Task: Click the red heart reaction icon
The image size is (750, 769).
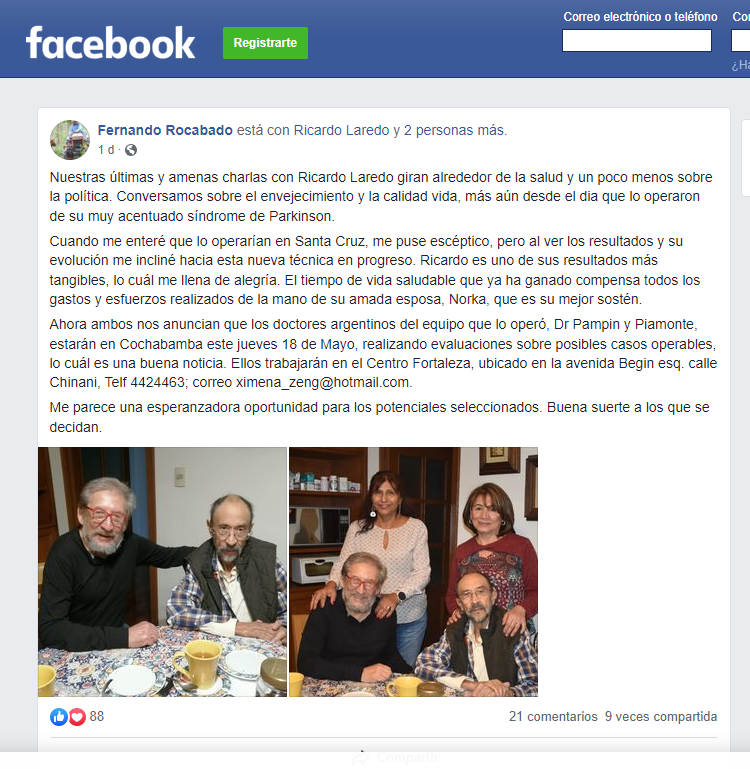Action: (77, 717)
